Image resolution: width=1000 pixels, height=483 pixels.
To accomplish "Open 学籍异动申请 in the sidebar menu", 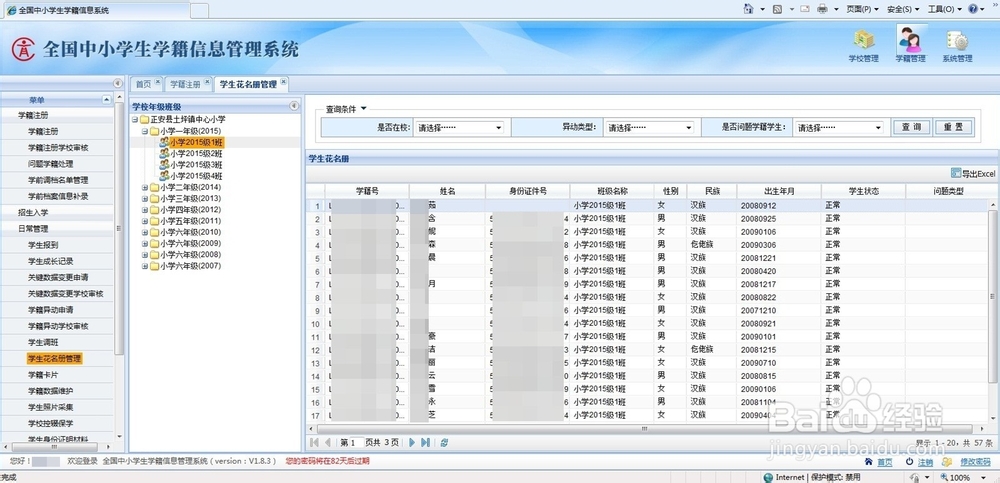I will click(x=50, y=309).
